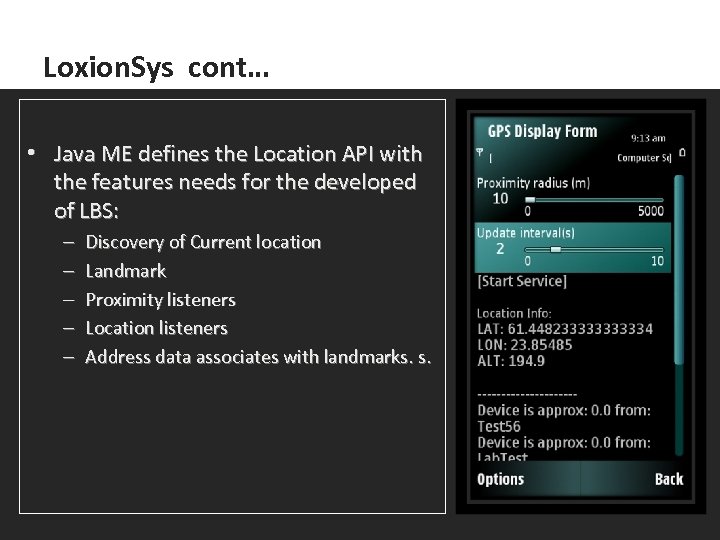This screenshot has width=720, height=540.
Task: Click the Test56 landmark text
Action: tap(499, 427)
